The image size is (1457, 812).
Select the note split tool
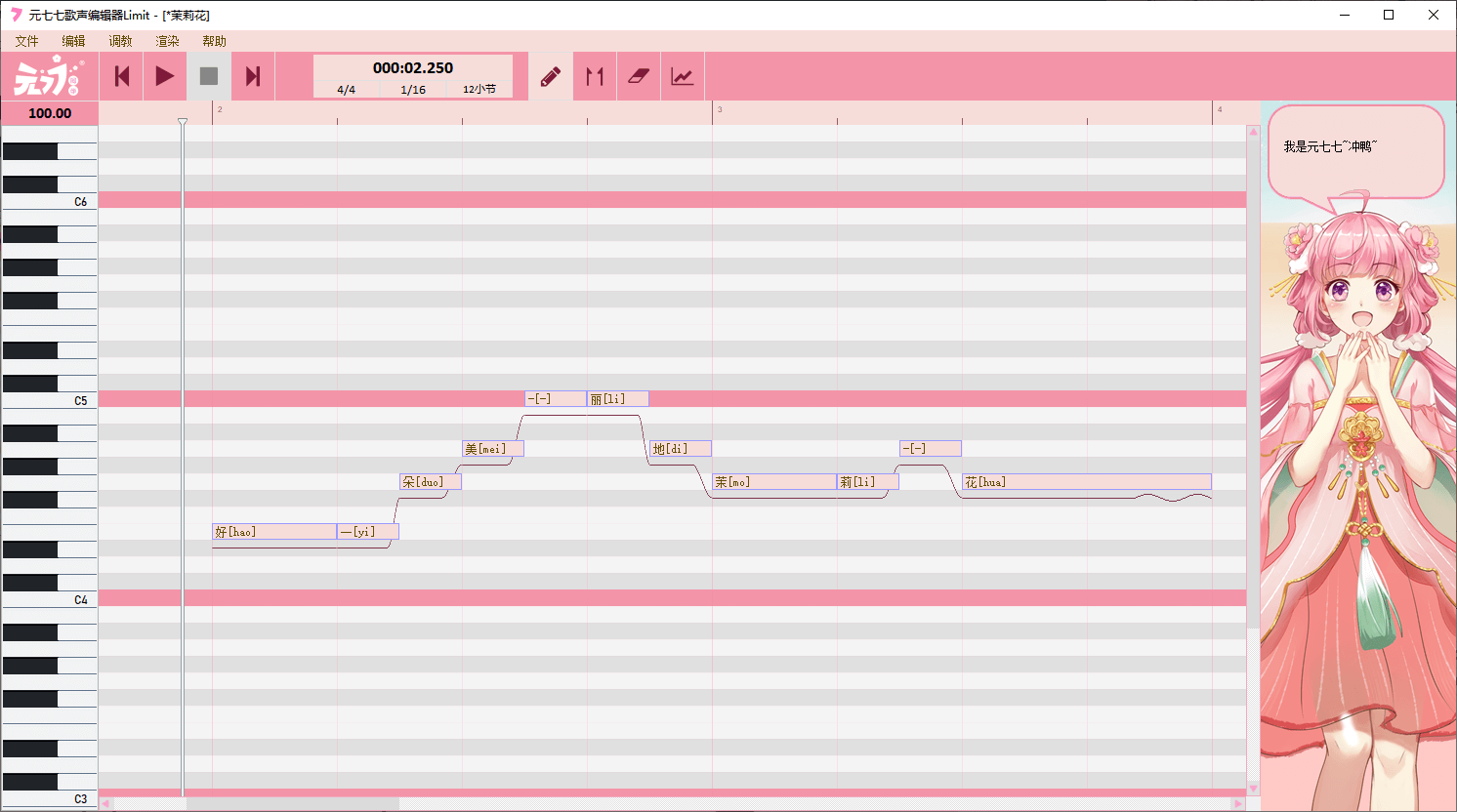pos(595,76)
